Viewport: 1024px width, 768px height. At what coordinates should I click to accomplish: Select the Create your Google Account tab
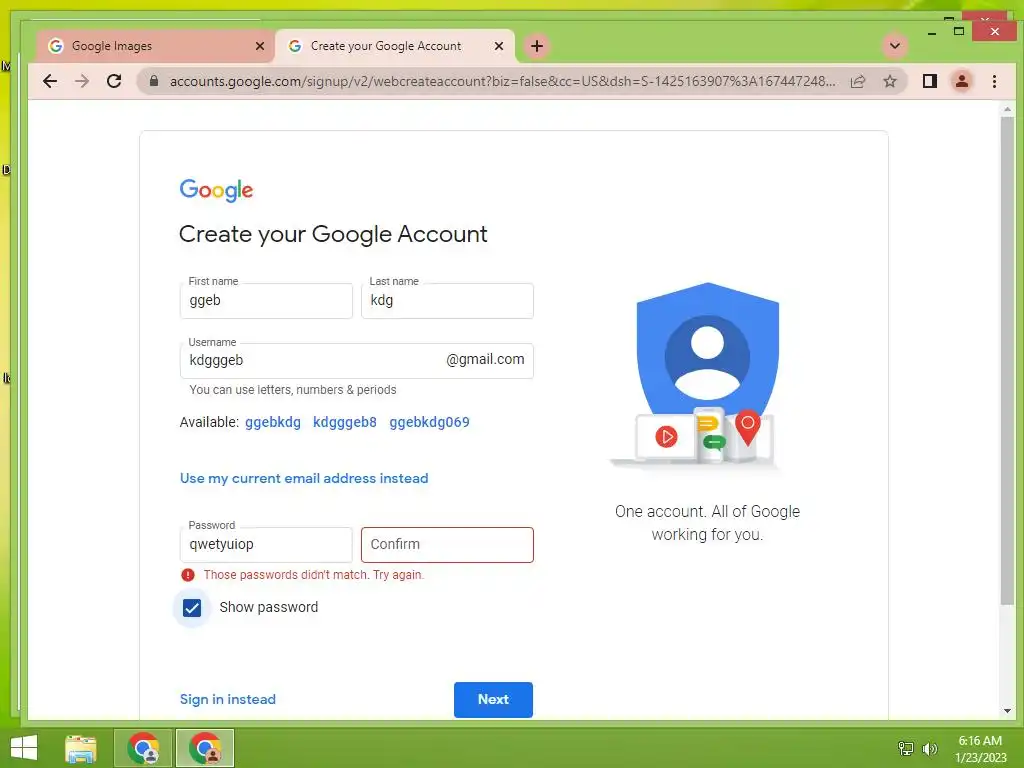pos(395,46)
